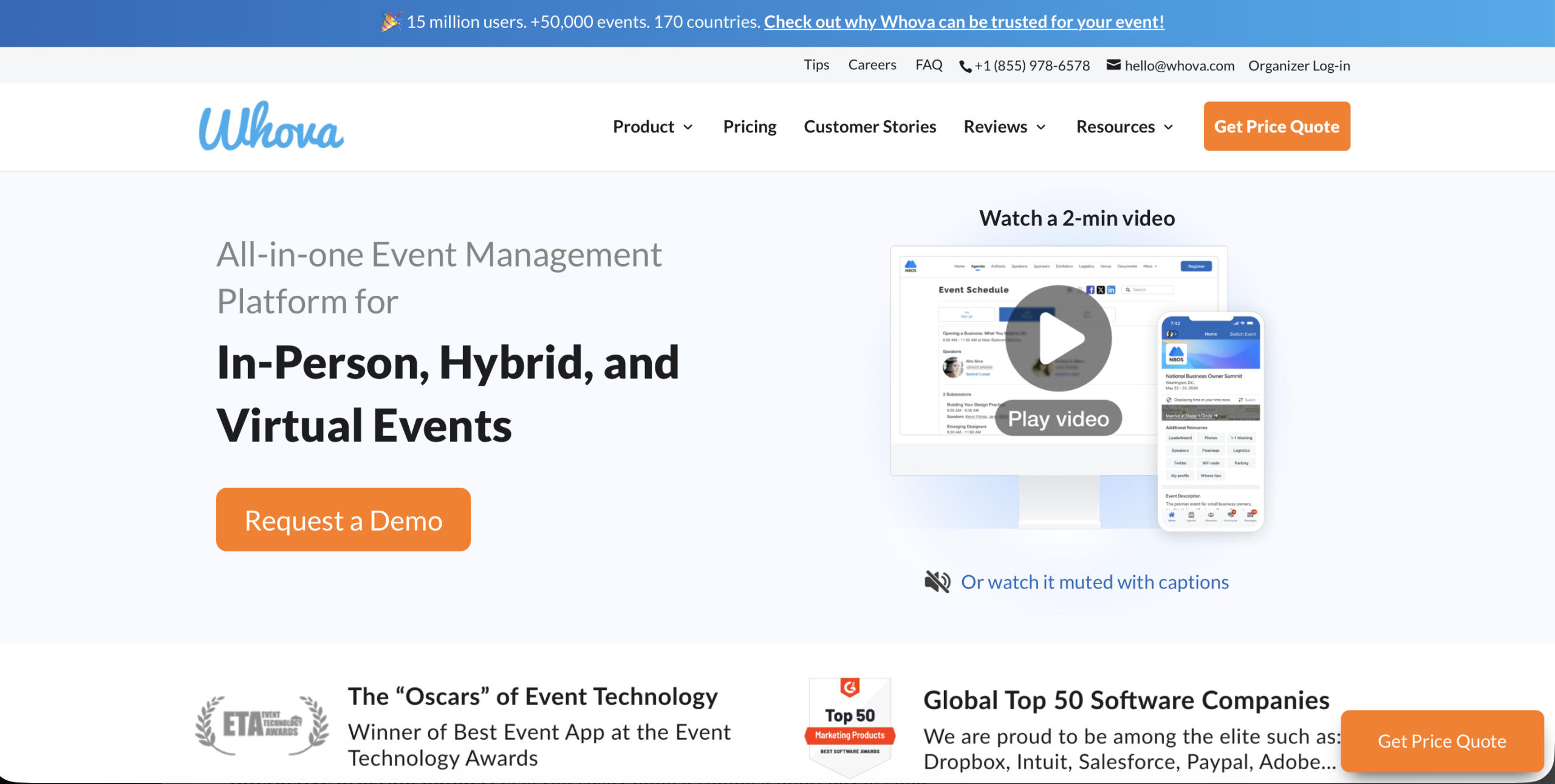The width and height of the screenshot is (1555, 784).
Task: Click the header Get Price Quote button
Action: pyautogui.click(x=1276, y=126)
